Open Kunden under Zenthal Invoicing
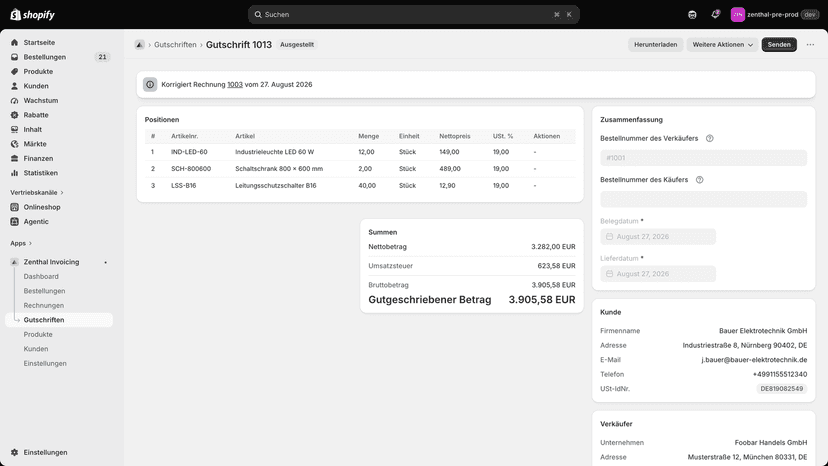The image size is (828, 466). [36, 349]
